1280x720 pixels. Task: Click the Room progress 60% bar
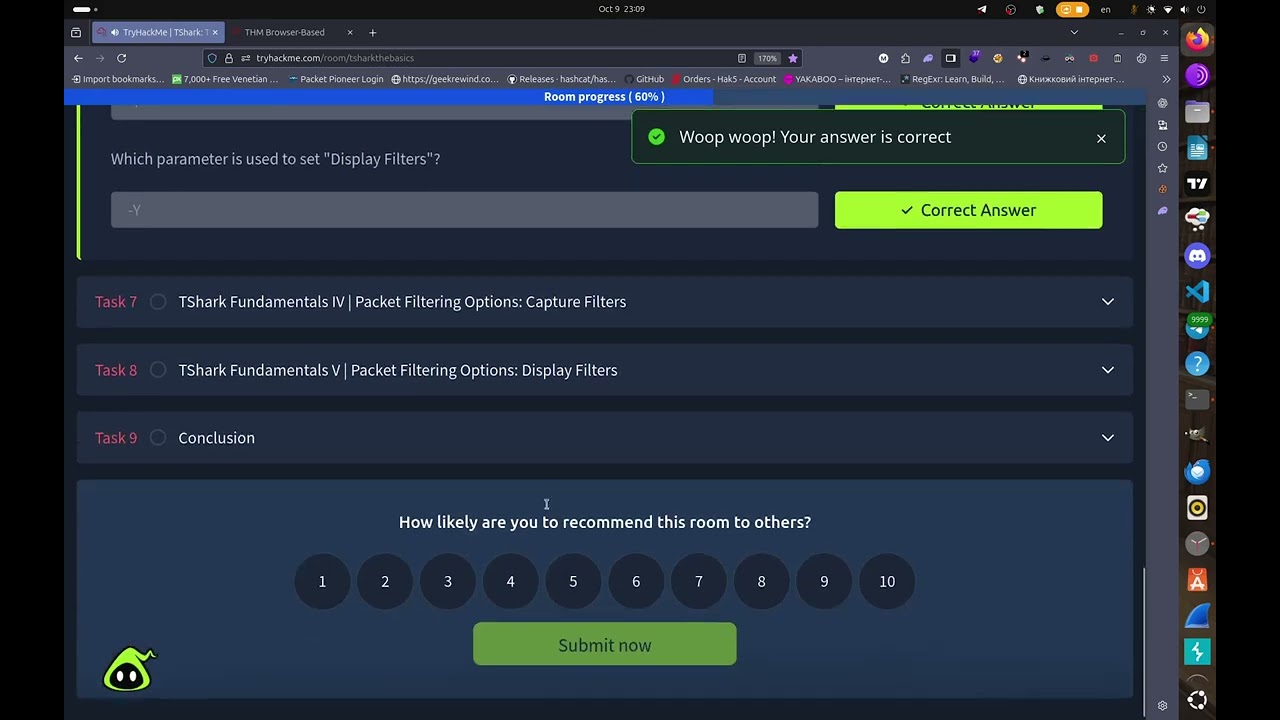pyautogui.click(x=604, y=97)
